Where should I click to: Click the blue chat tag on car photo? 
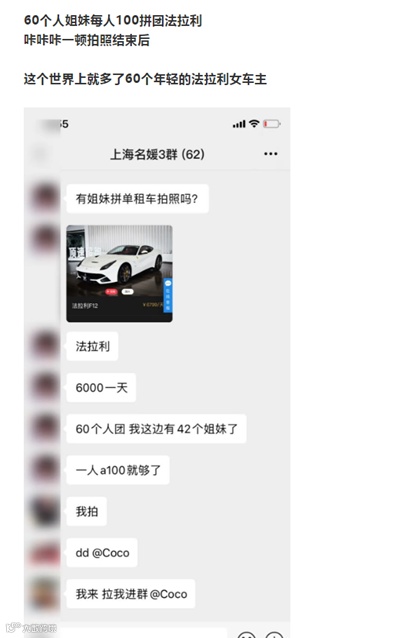(x=168, y=295)
